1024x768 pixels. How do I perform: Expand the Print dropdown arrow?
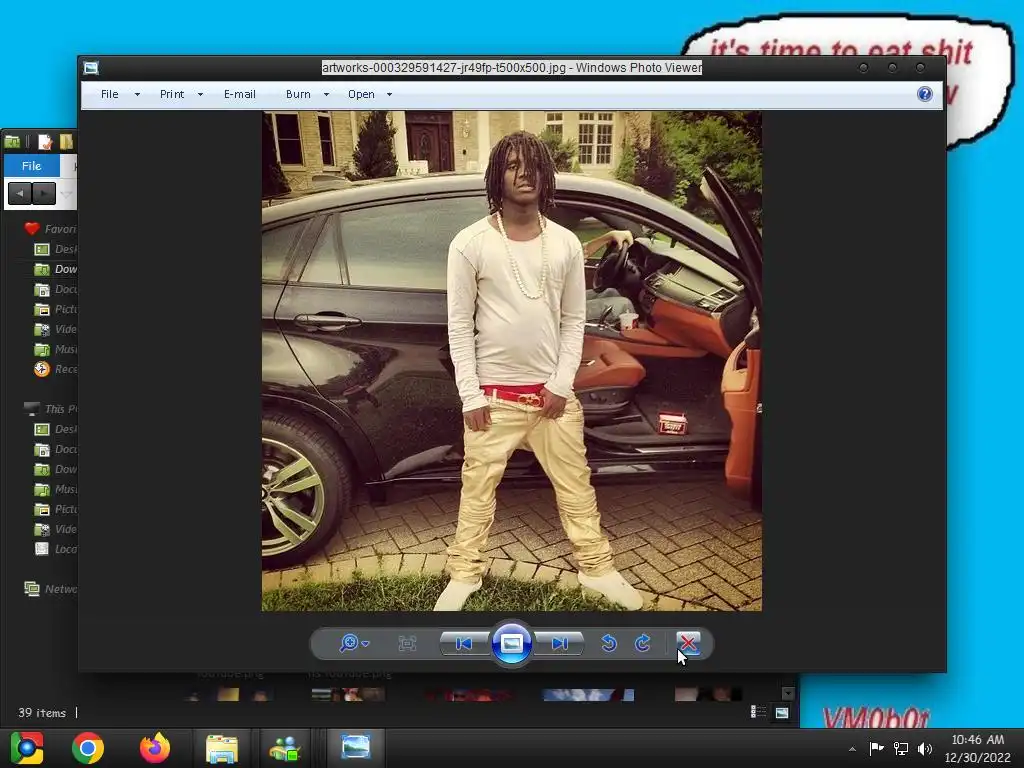[200, 95]
